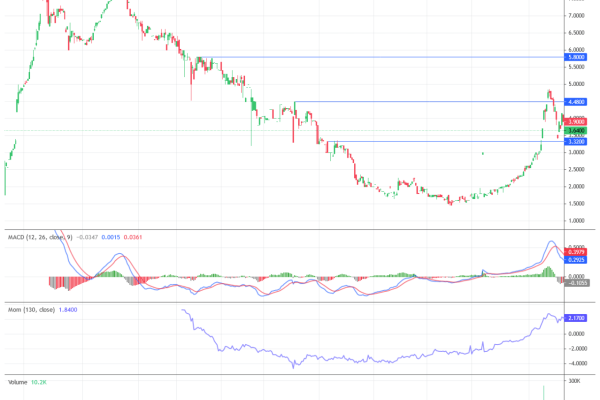Click the MACD indicator title in legend

(17, 235)
